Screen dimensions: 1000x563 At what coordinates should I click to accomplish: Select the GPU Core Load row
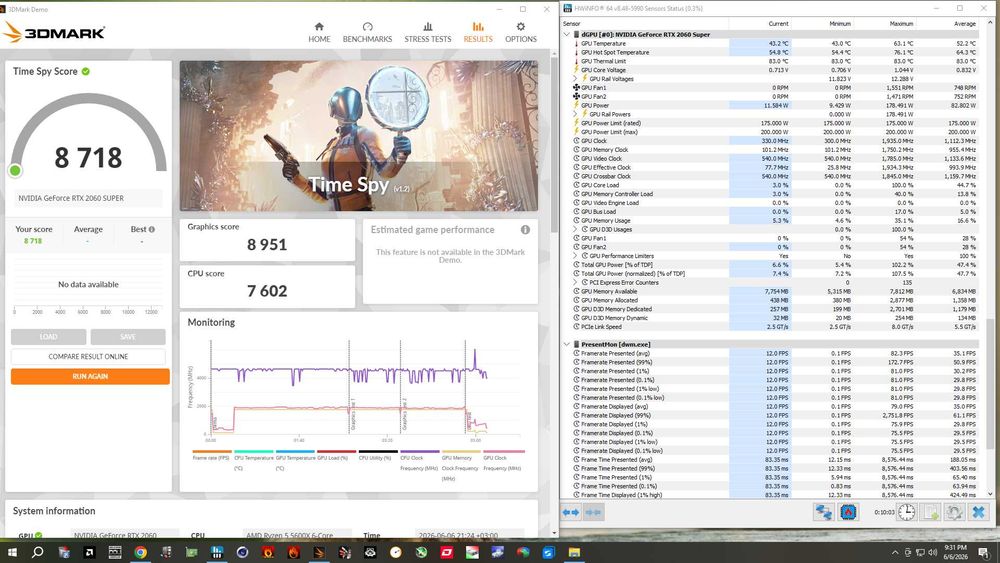(x=771, y=185)
